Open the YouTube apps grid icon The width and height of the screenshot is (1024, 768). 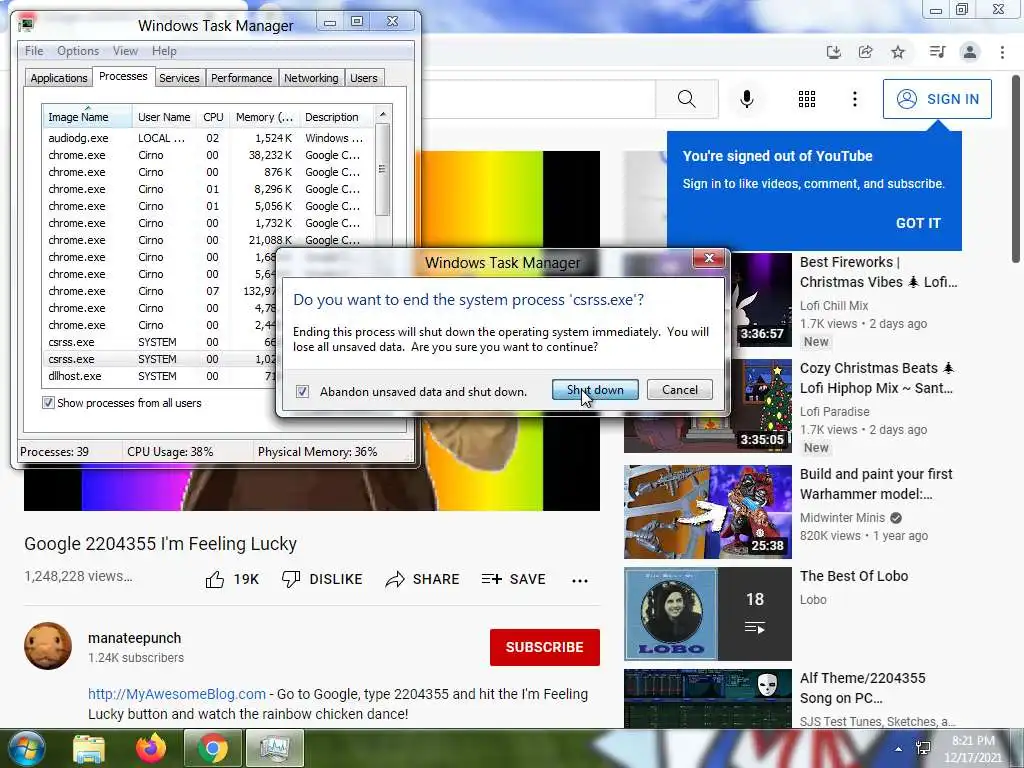pyautogui.click(x=807, y=99)
